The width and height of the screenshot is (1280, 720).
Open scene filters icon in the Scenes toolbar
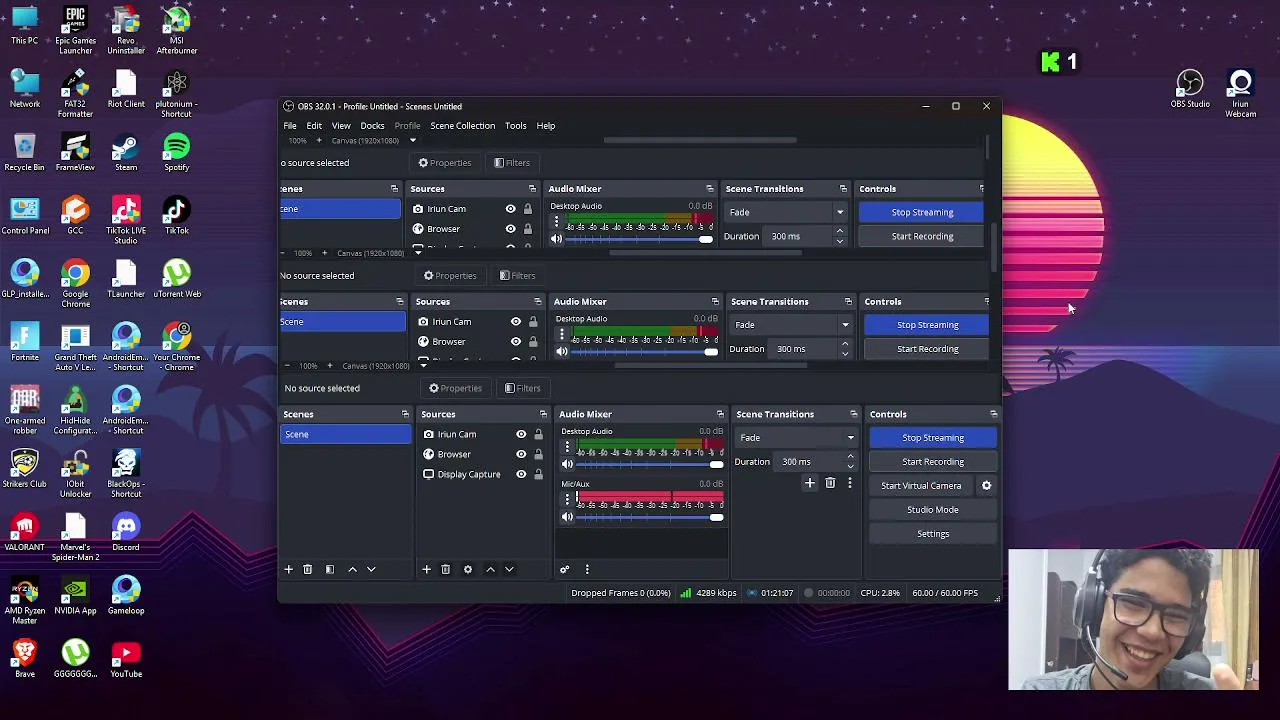pyautogui.click(x=329, y=569)
